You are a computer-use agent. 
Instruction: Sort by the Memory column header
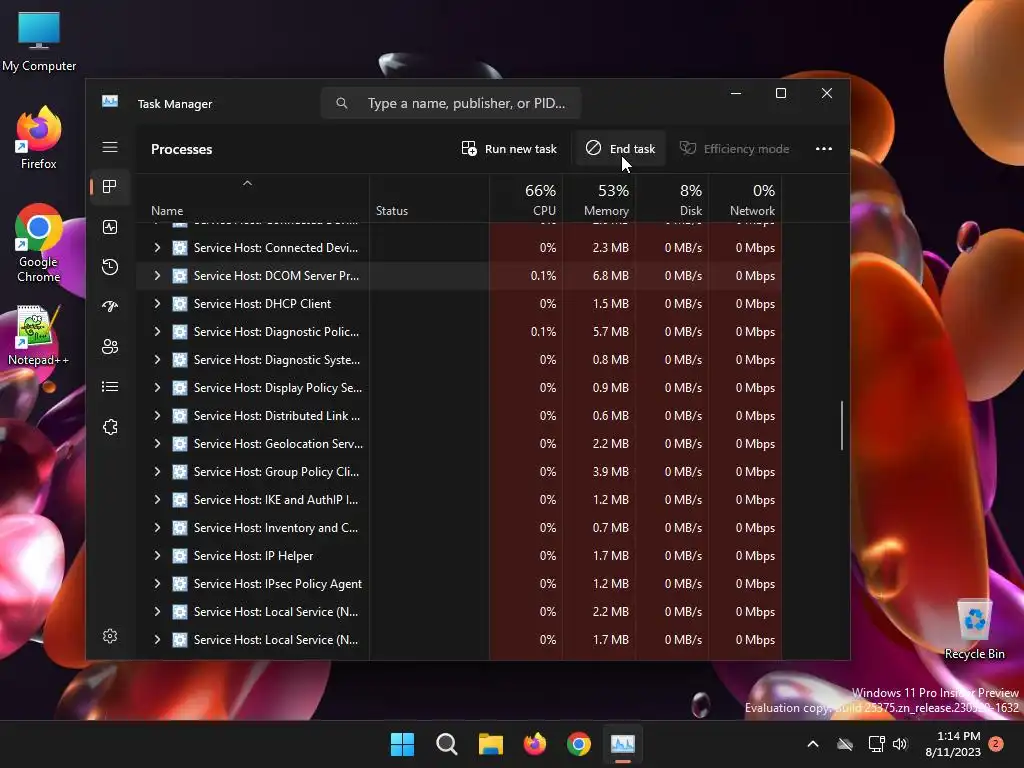click(x=600, y=199)
